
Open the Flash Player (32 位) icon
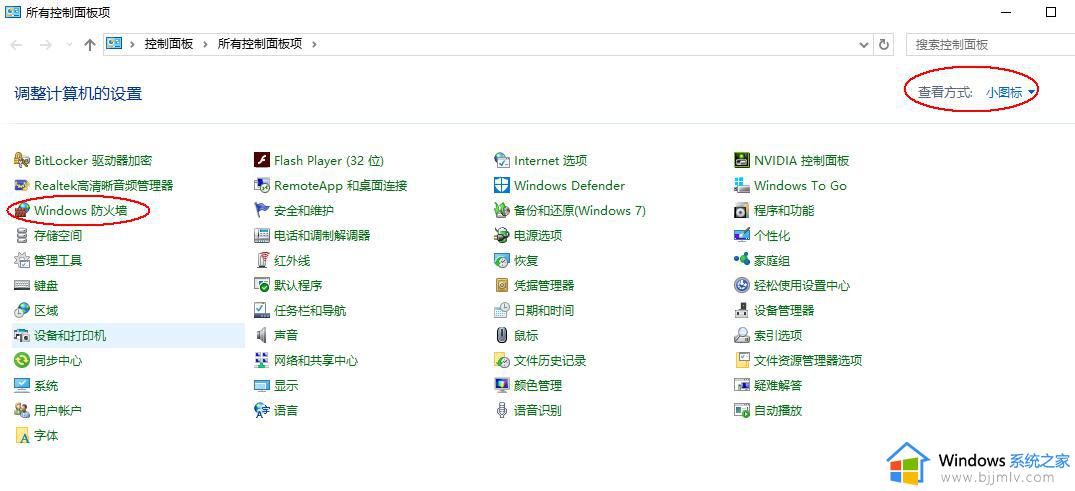coord(262,160)
